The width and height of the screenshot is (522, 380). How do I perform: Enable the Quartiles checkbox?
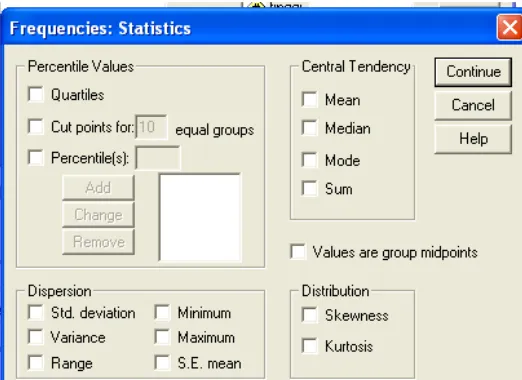36,94
